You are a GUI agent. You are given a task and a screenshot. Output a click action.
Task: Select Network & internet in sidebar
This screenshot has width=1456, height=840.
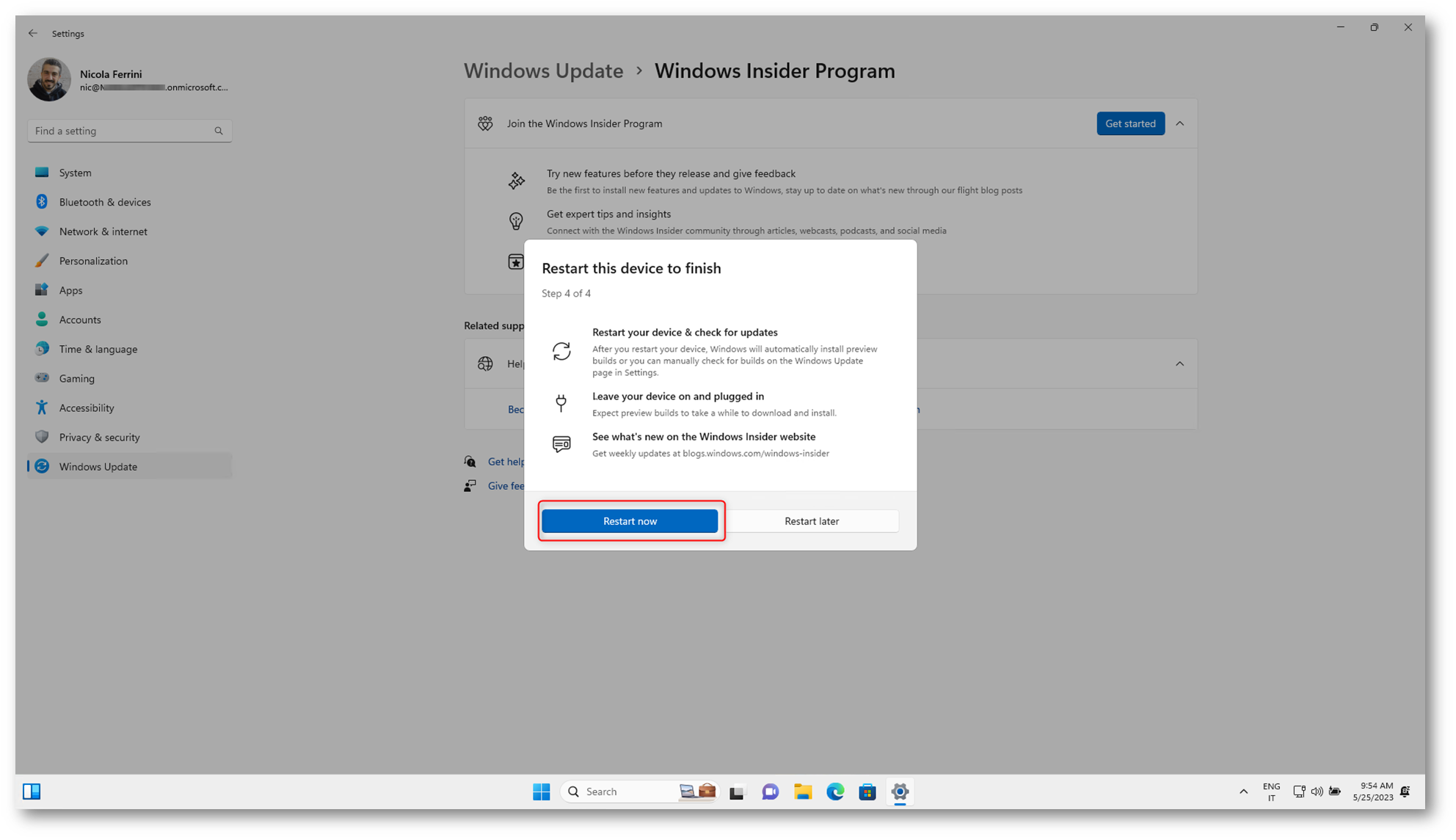click(x=103, y=231)
